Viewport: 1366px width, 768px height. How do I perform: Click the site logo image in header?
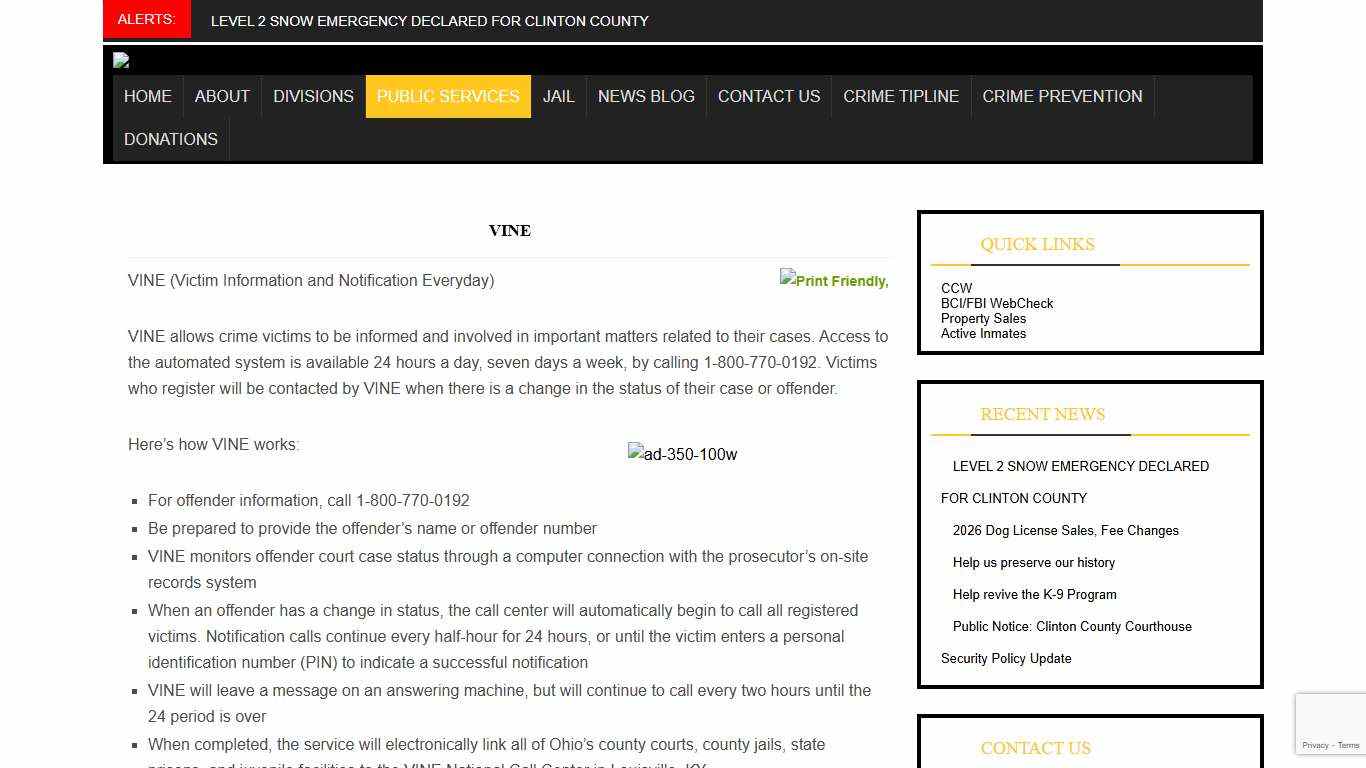pos(121,60)
